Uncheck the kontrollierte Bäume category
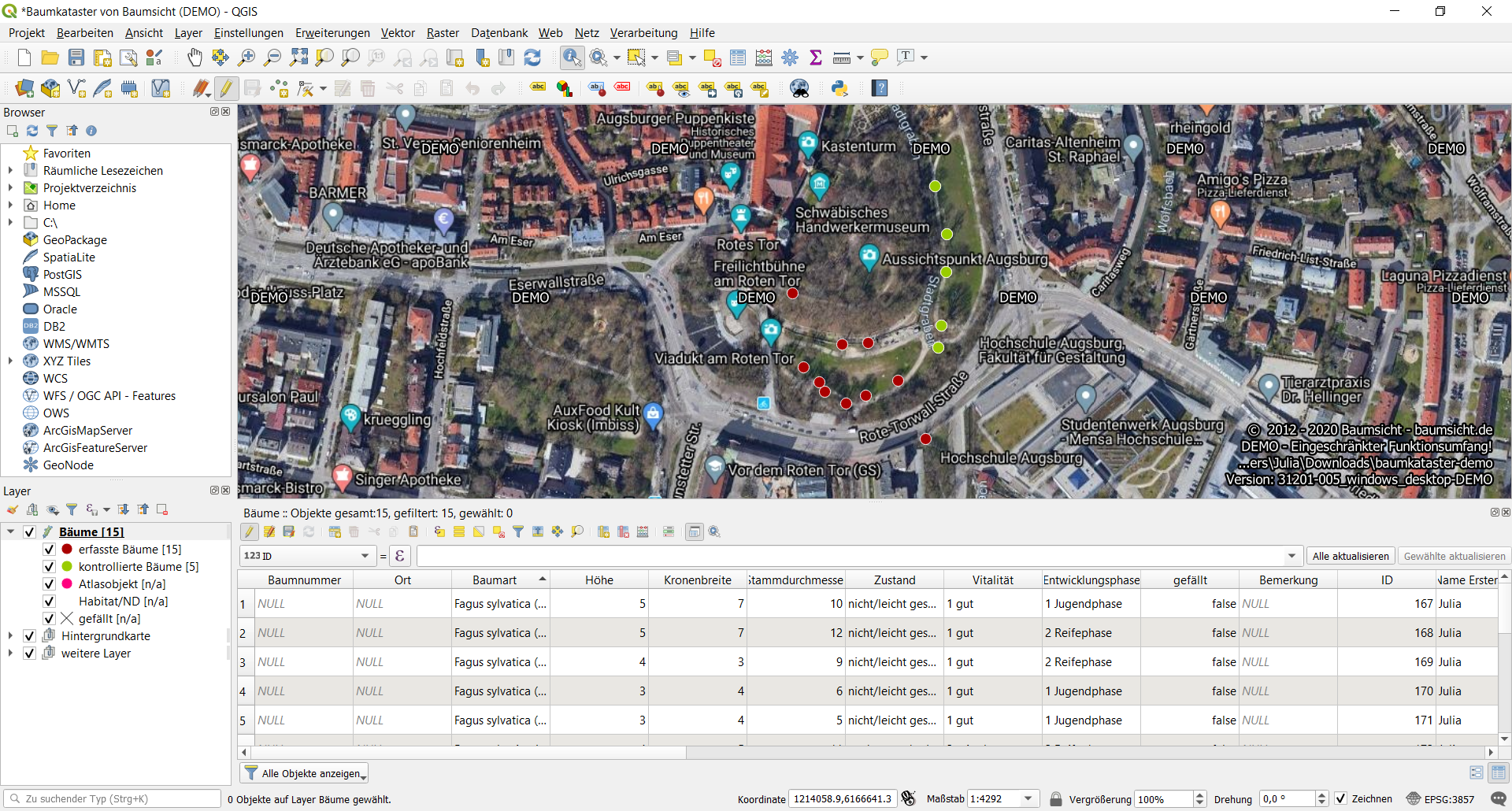The image size is (1512, 811). click(49, 567)
